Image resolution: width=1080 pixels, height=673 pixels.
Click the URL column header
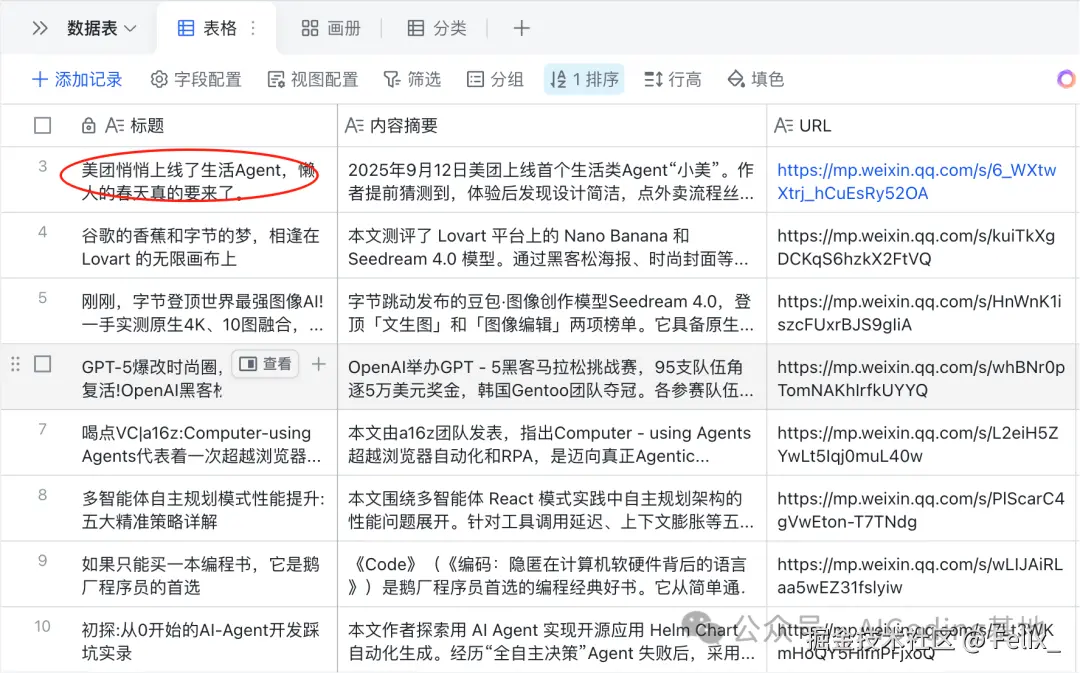pos(921,125)
